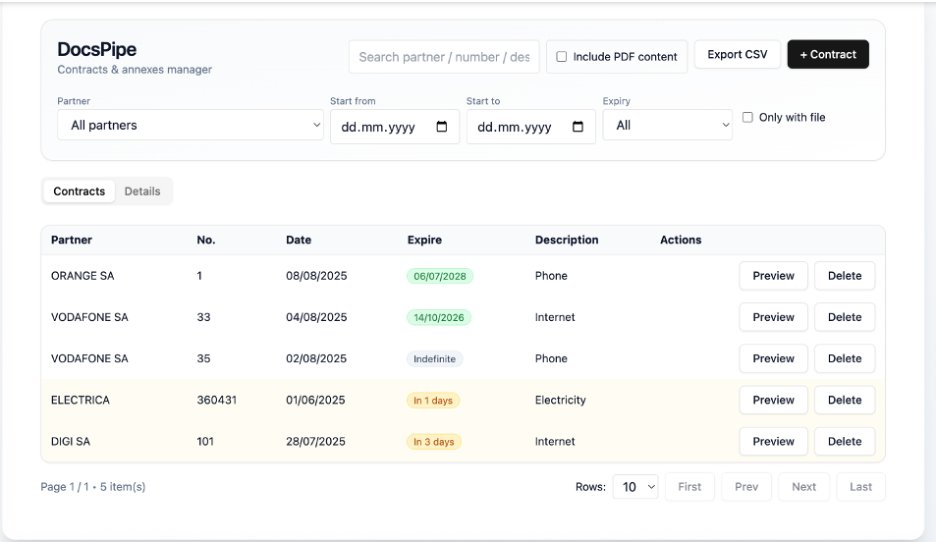
Task: Click the date 01/06/2025
Action: coord(315,400)
